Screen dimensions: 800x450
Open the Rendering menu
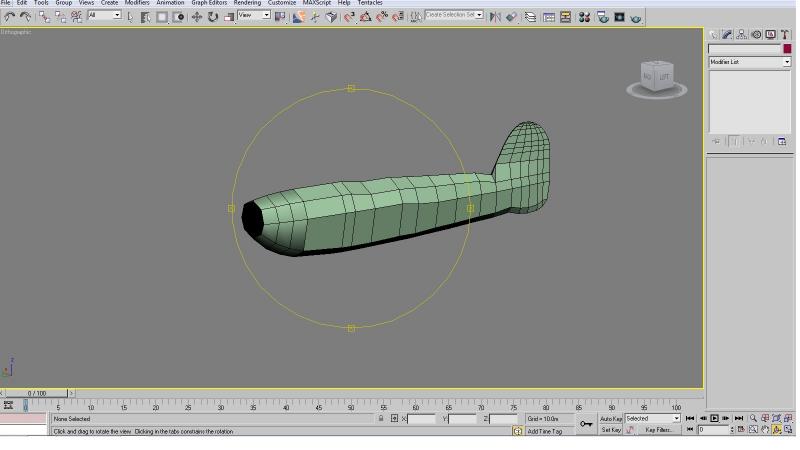click(x=247, y=3)
